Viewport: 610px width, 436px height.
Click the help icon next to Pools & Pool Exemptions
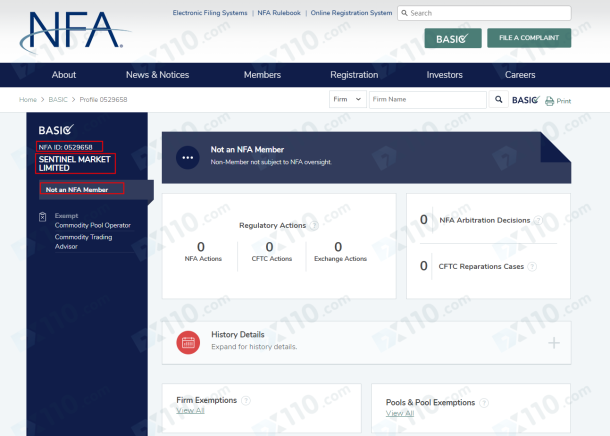coord(484,403)
